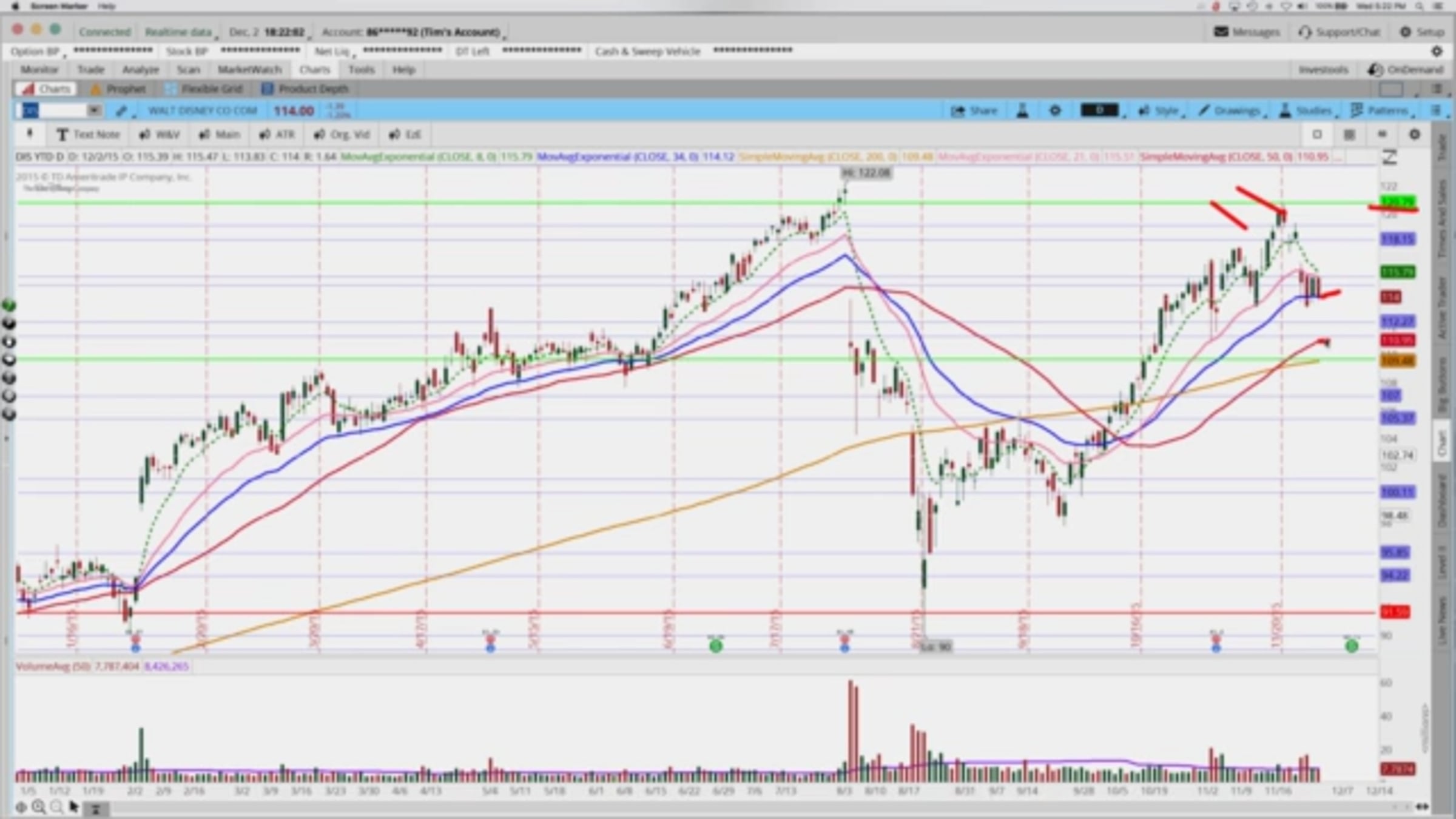Click the pin icon left of Text Note
The width and height of the screenshot is (1456, 819).
tap(29, 134)
